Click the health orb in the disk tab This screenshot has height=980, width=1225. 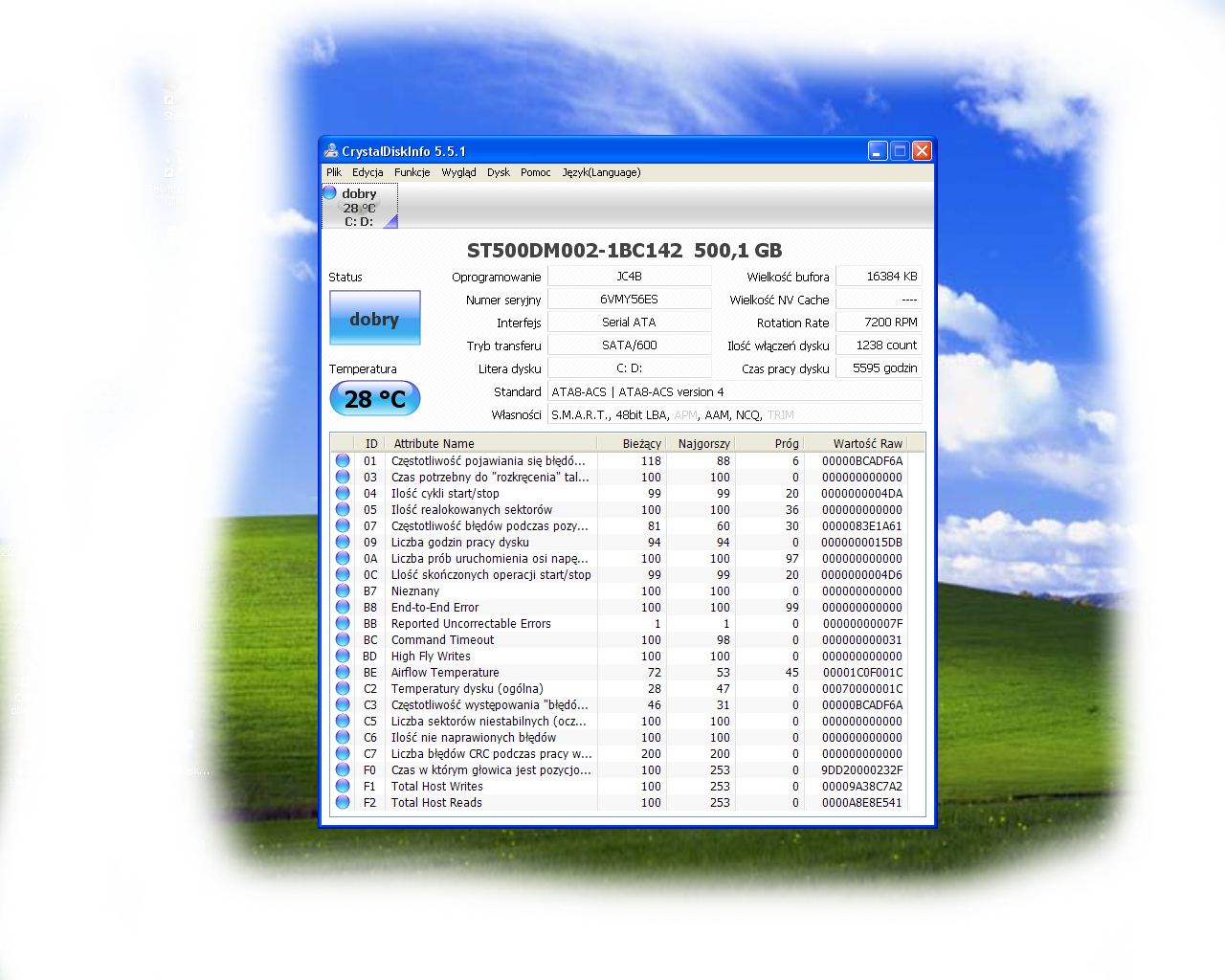(x=330, y=192)
